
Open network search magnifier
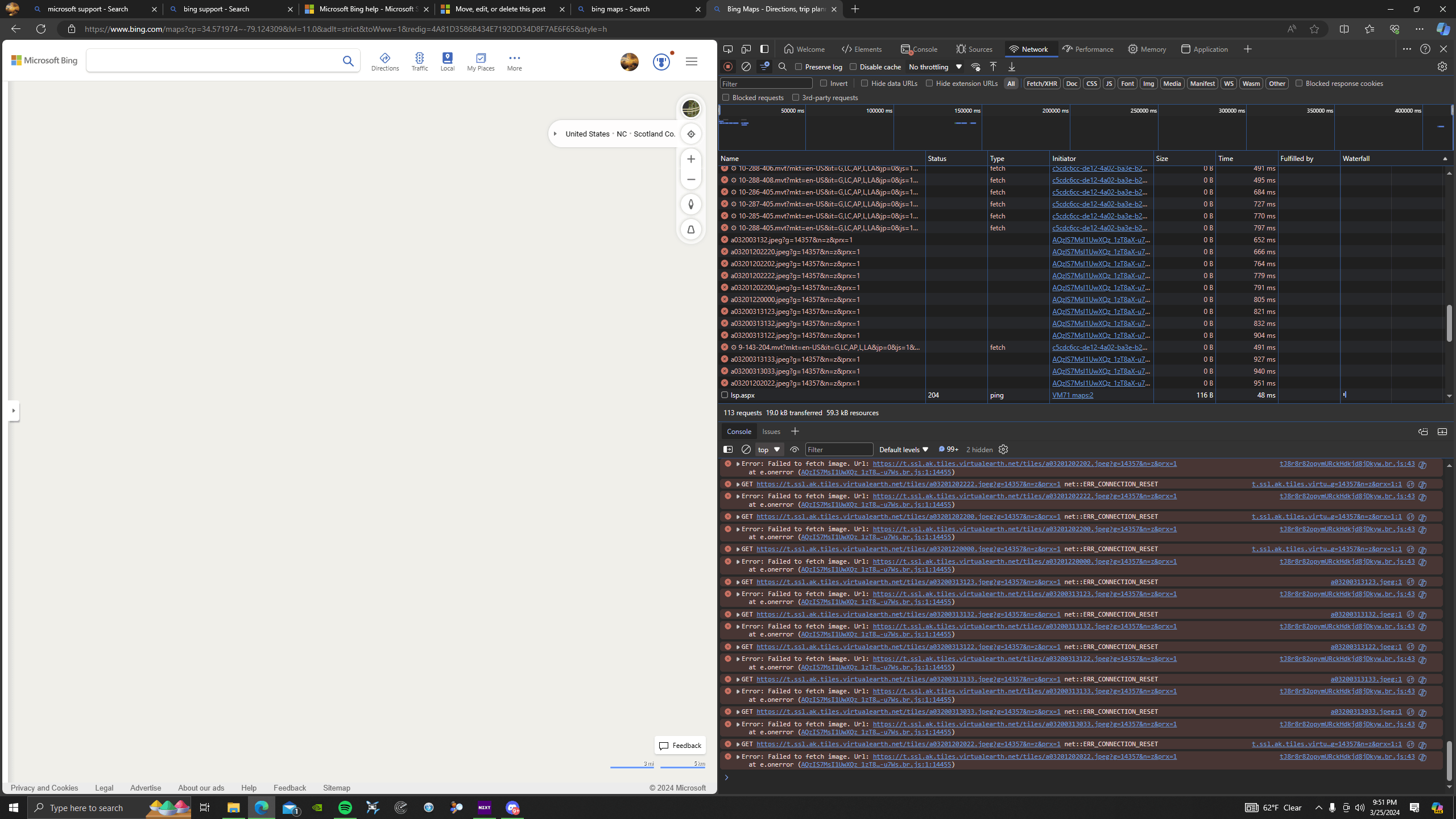point(783,67)
